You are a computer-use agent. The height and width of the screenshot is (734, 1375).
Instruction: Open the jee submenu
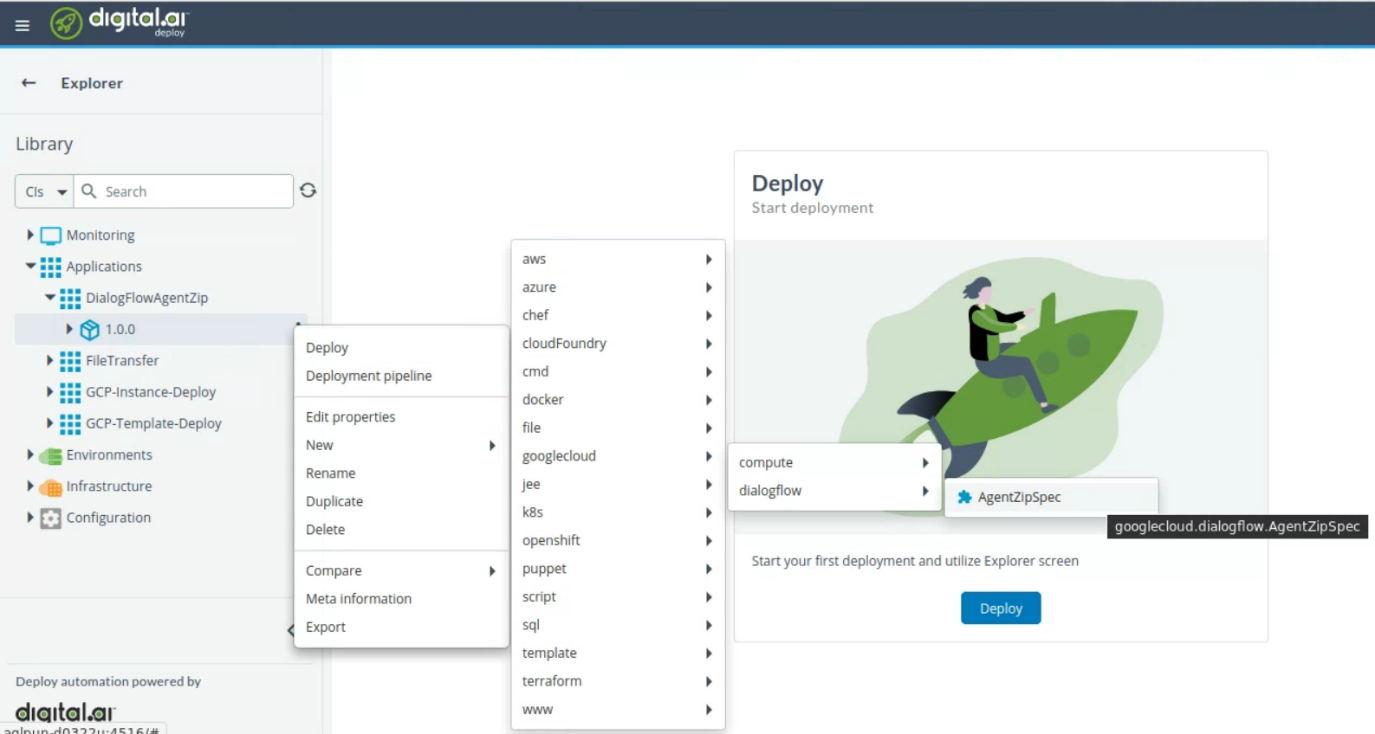[617, 484]
